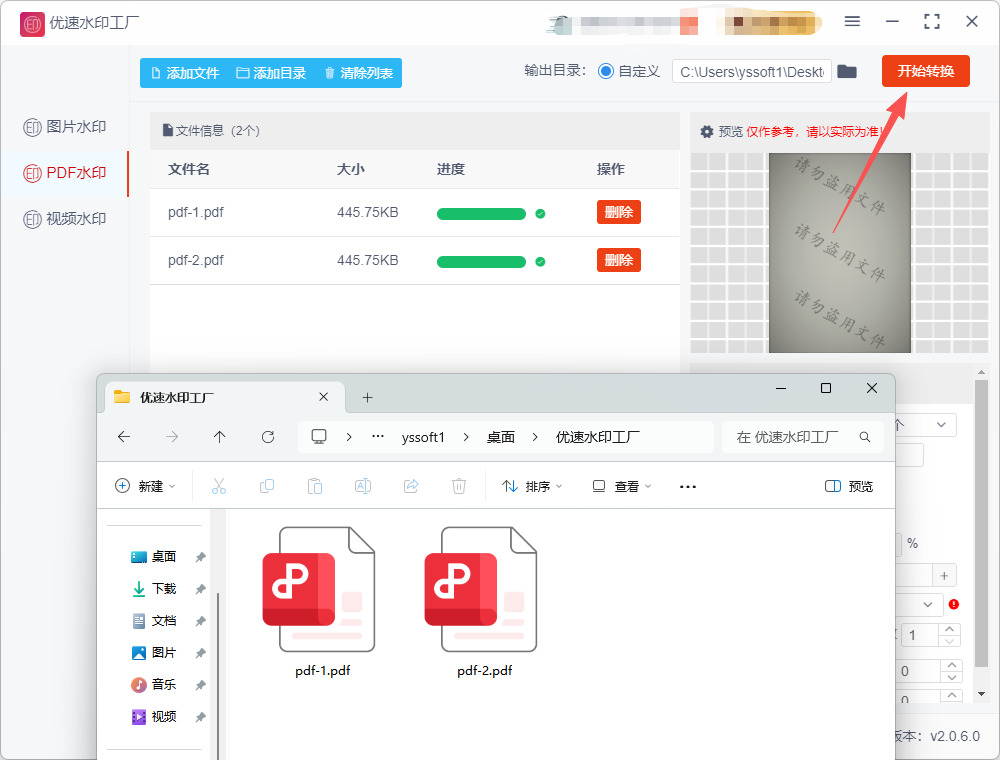Select the 自定义 output directory radio
1000x760 pixels.
(605, 71)
